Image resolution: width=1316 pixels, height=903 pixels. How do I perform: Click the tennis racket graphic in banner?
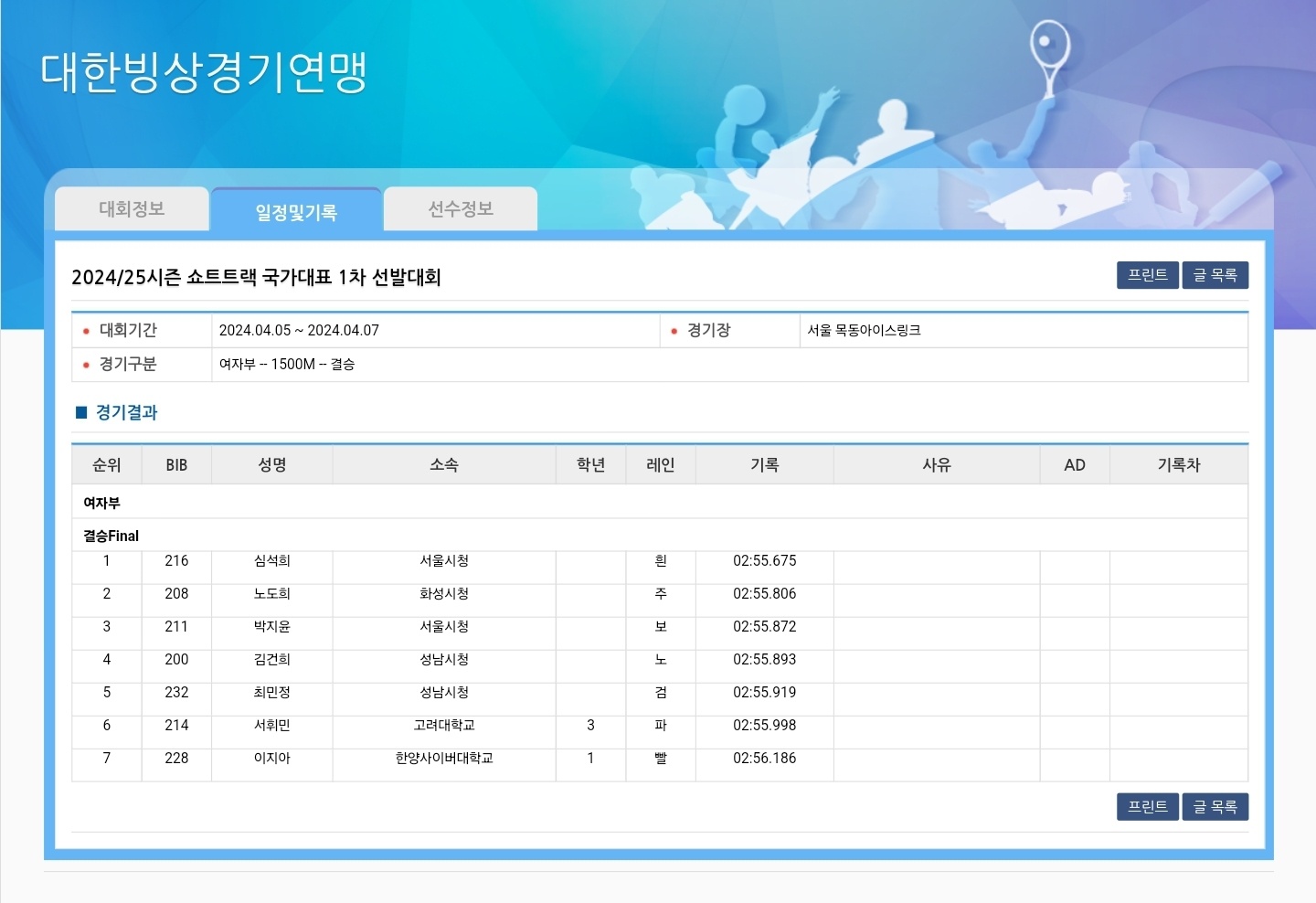tap(1049, 53)
